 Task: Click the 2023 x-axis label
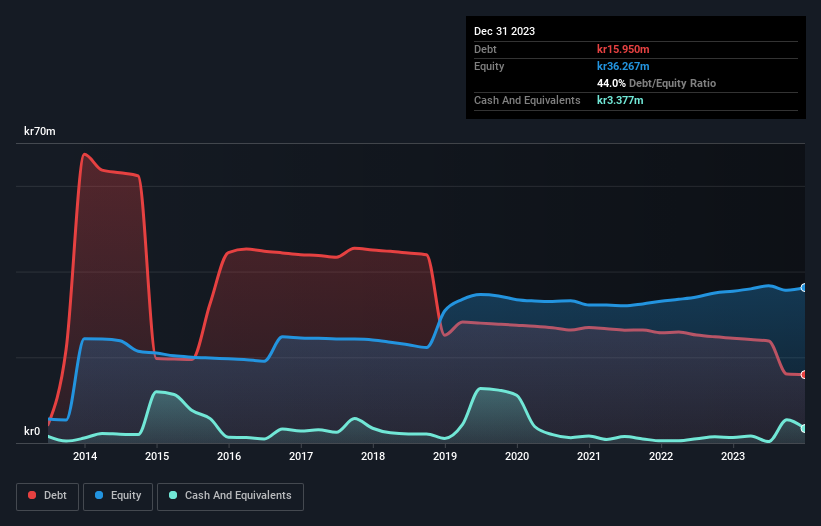click(733, 456)
